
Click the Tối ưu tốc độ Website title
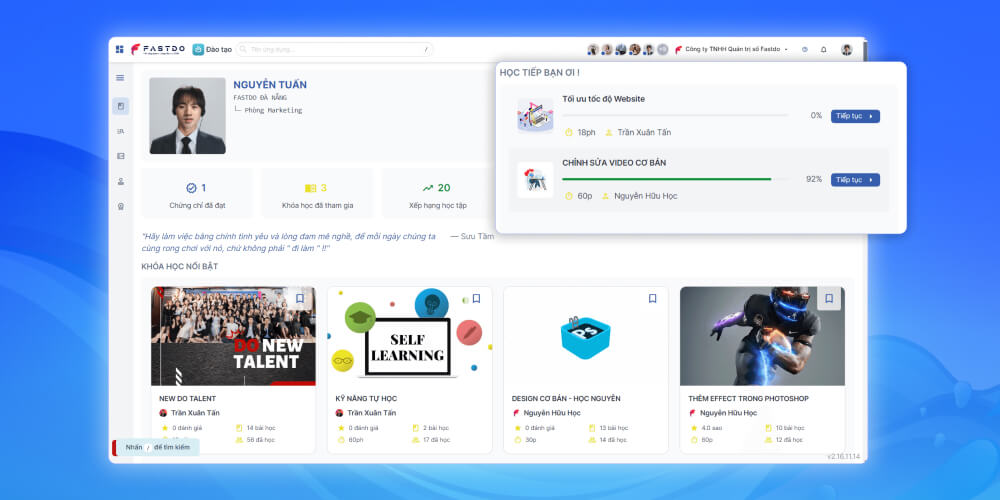click(603, 99)
